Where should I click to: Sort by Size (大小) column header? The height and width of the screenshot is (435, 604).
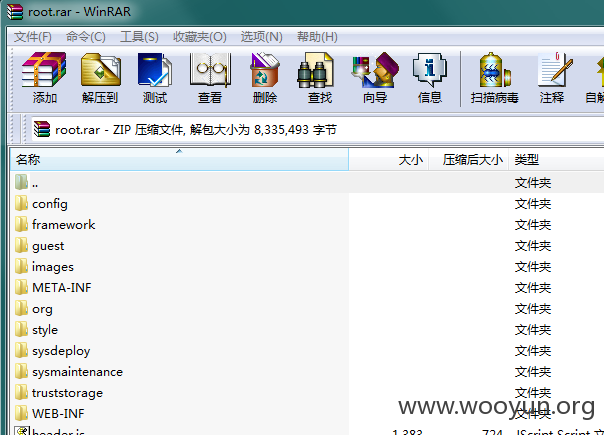click(x=389, y=159)
